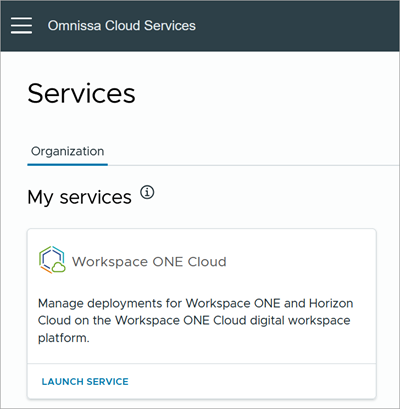Click the My services info icon
400x409 pixels.
coord(147,192)
